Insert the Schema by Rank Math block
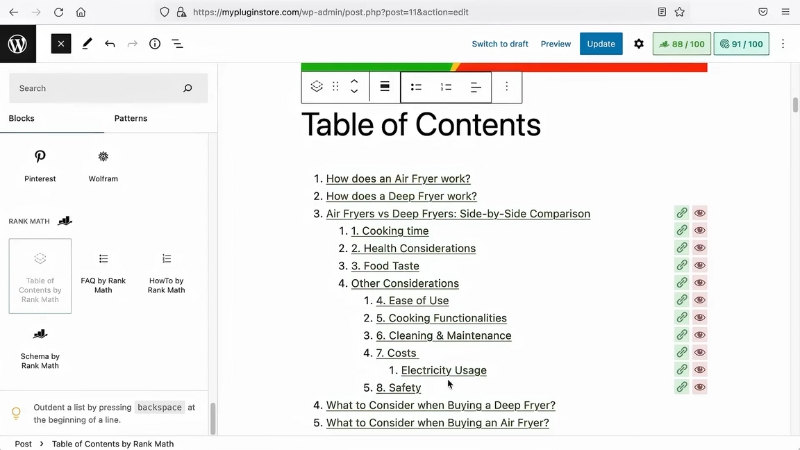Screen dimensions: 800x450 coord(40,348)
